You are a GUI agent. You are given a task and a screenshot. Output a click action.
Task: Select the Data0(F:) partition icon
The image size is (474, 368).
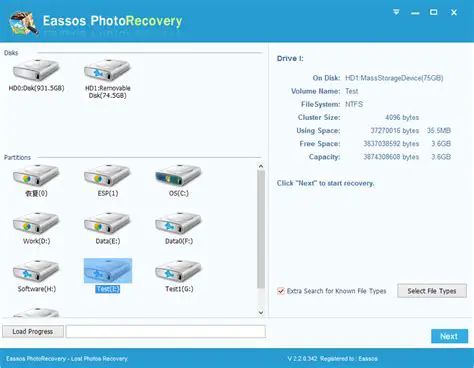(x=178, y=223)
